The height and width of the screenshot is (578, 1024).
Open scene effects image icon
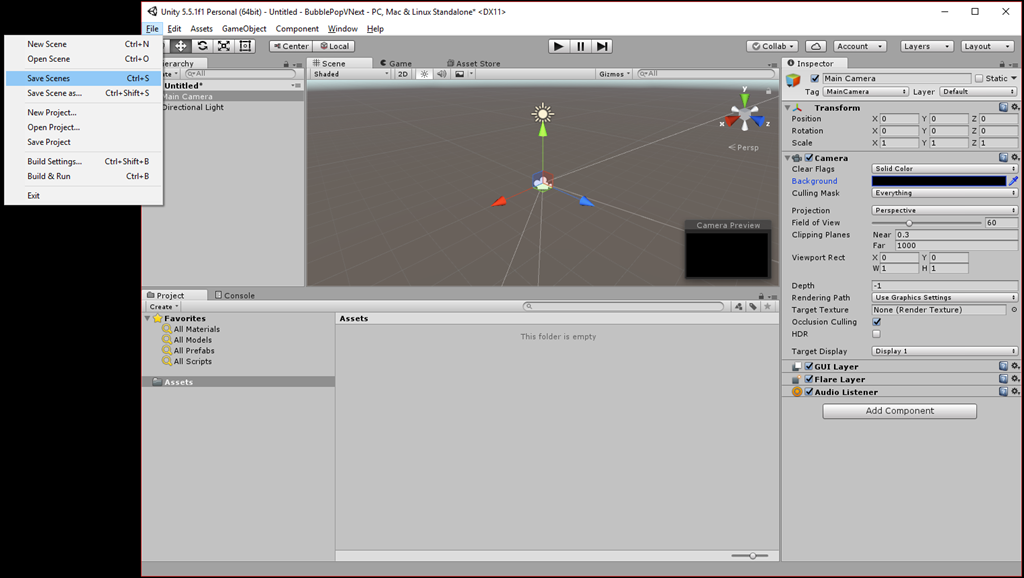460,74
